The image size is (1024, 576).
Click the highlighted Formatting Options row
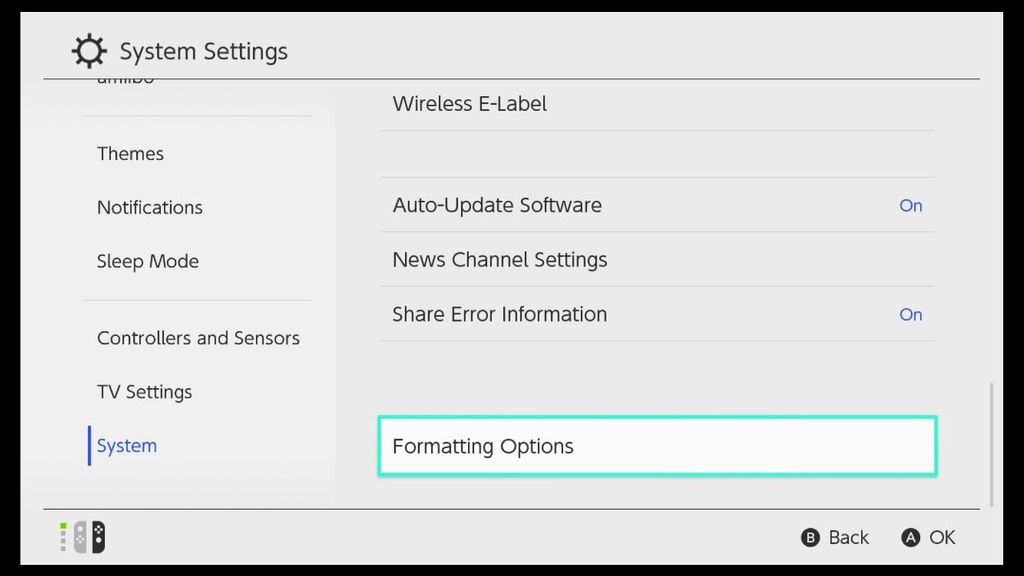656,446
